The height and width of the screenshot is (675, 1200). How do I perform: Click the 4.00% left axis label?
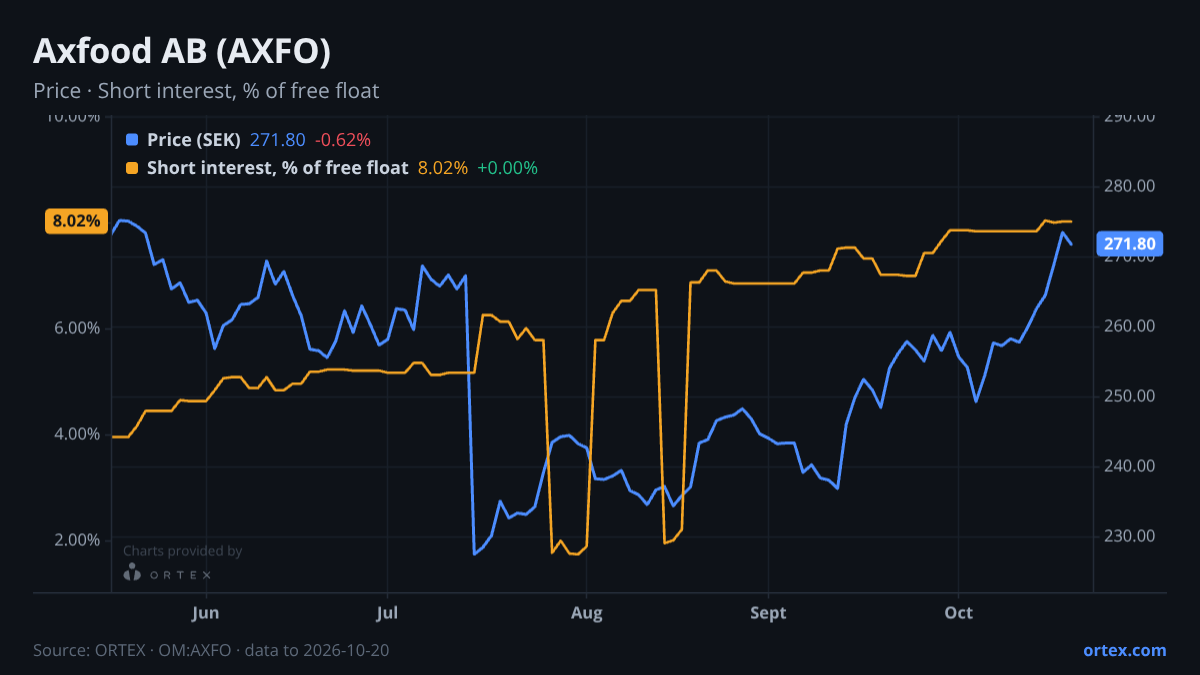tap(76, 434)
